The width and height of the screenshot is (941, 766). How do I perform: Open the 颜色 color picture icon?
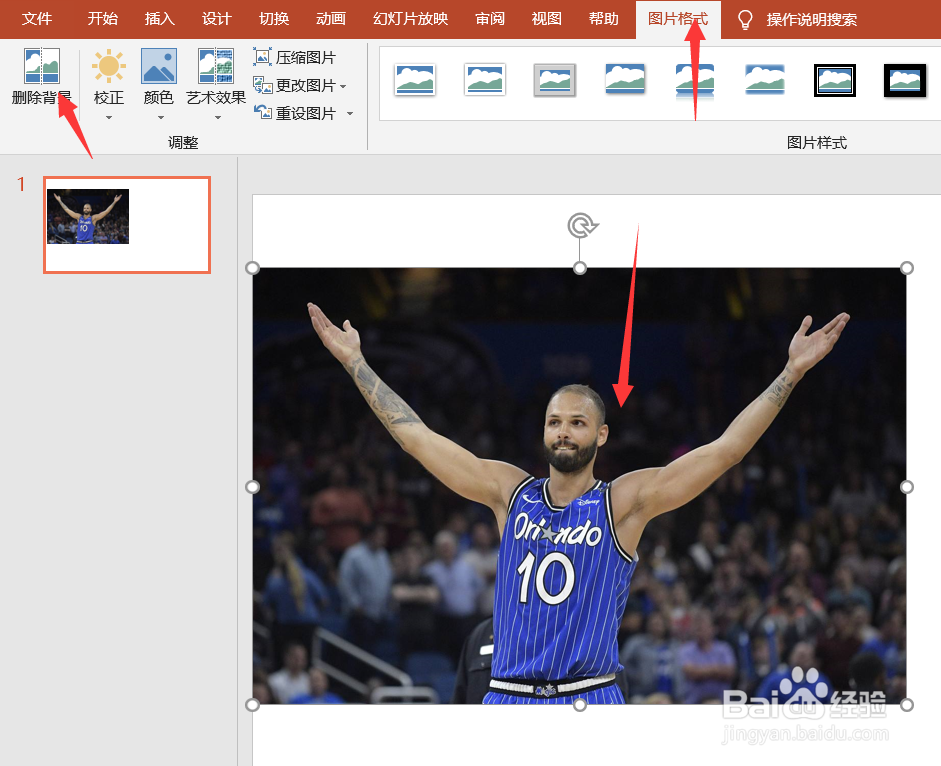tap(158, 66)
